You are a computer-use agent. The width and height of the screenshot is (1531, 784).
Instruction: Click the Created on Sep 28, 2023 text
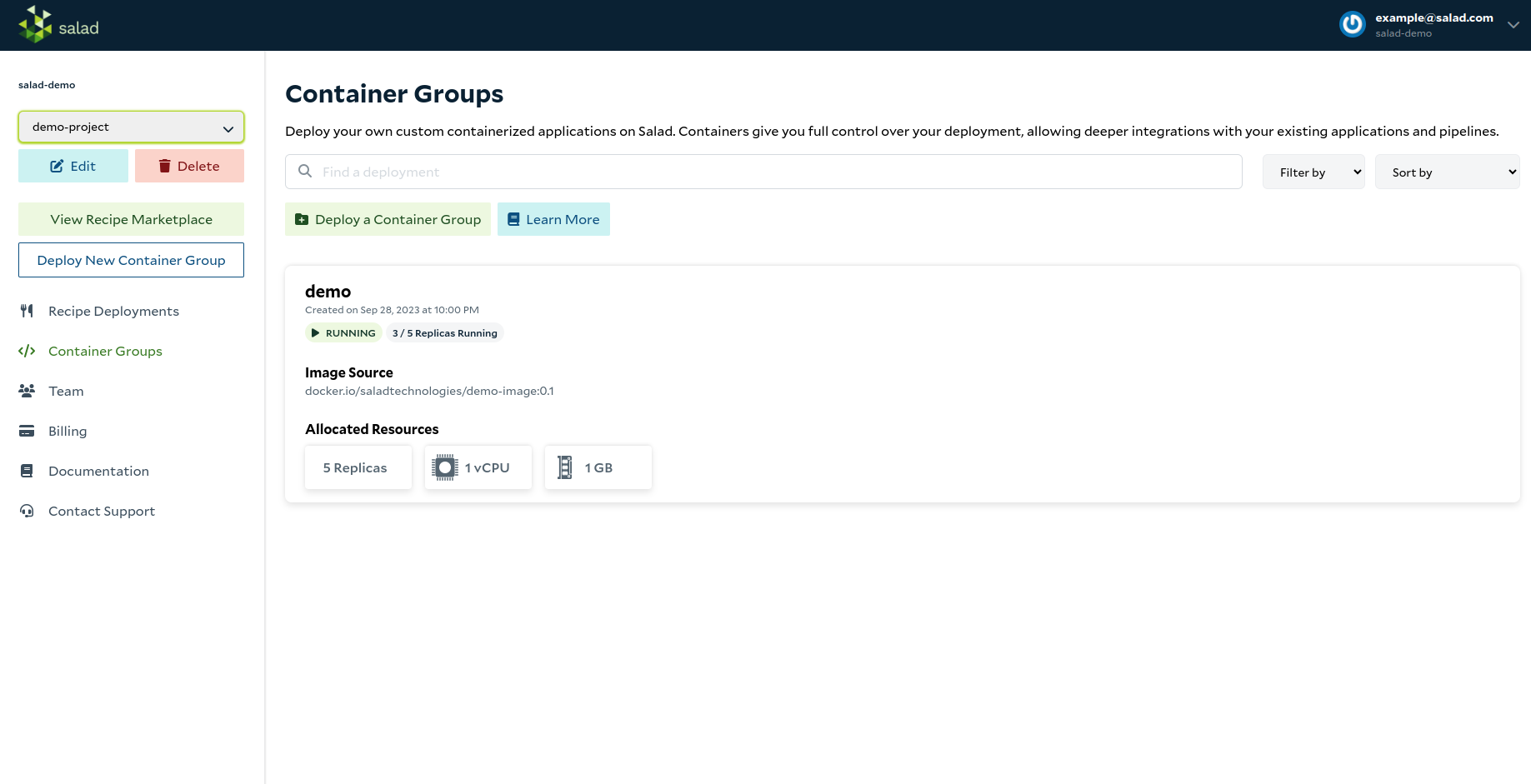(392, 310)
